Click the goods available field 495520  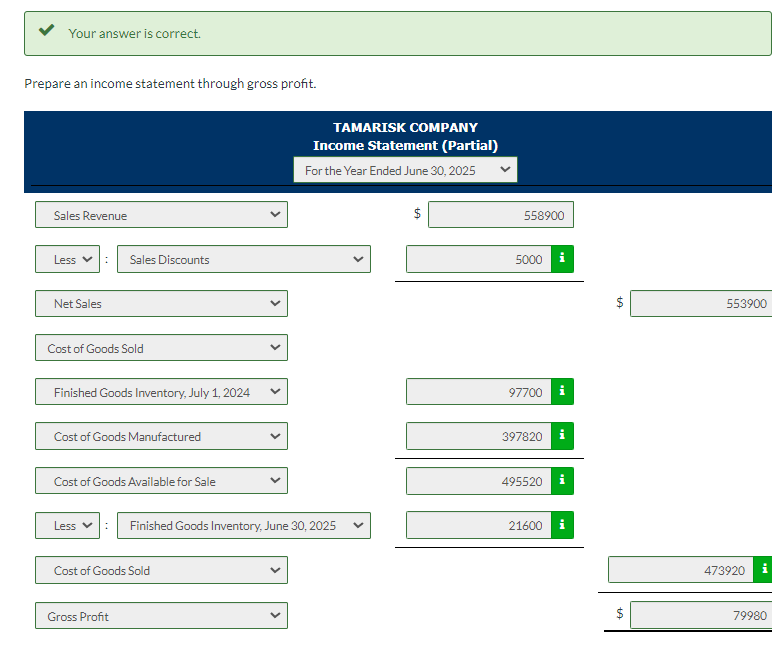click(x=479, y=481)
